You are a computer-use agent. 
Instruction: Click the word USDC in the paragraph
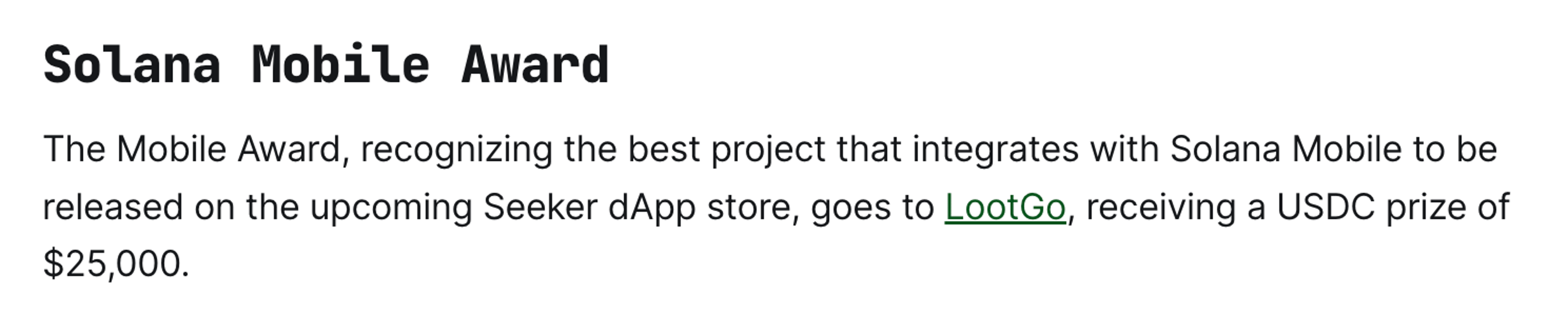[1326, 207]
